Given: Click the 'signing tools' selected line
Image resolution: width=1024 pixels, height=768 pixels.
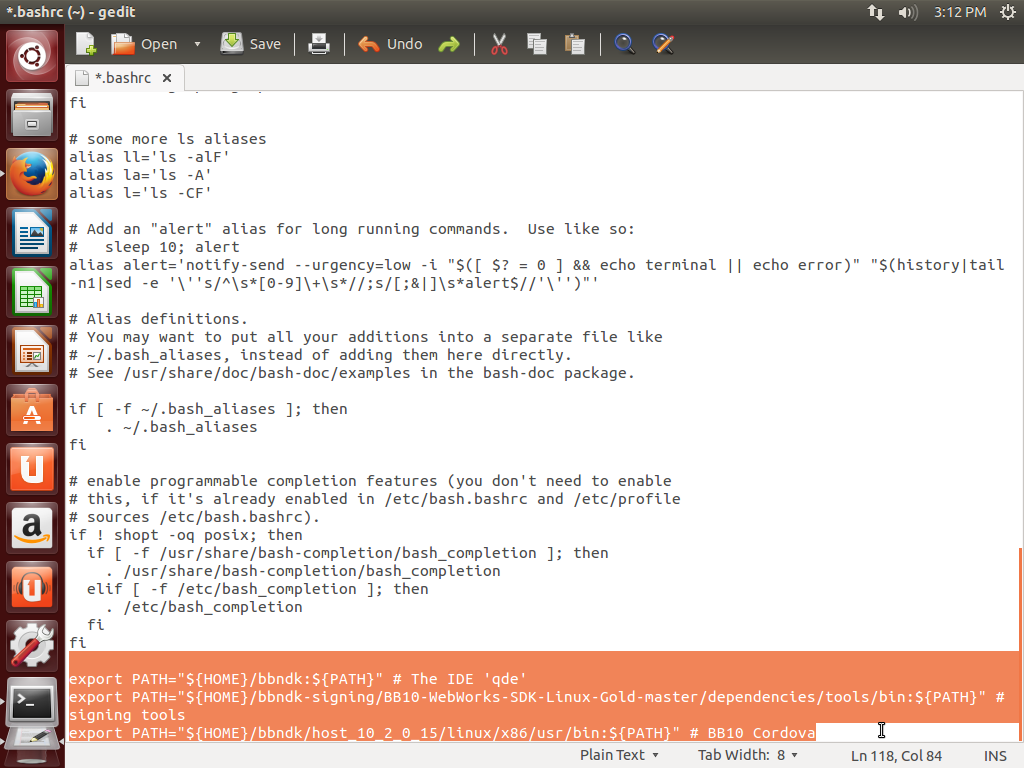Looking at the screenshot, I should click(x=127, y=715).
